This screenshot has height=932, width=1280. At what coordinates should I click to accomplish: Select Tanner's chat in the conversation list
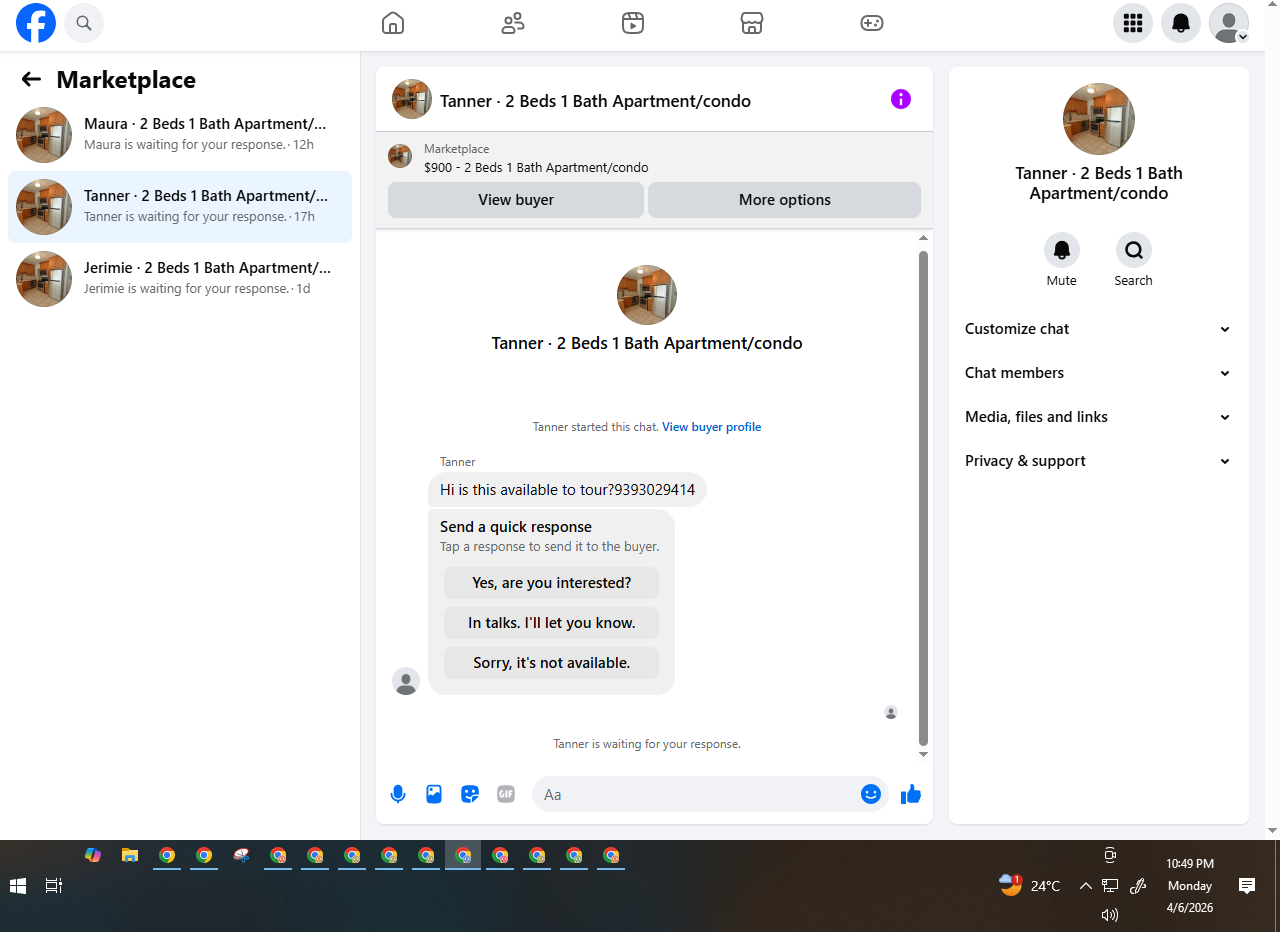180,207
